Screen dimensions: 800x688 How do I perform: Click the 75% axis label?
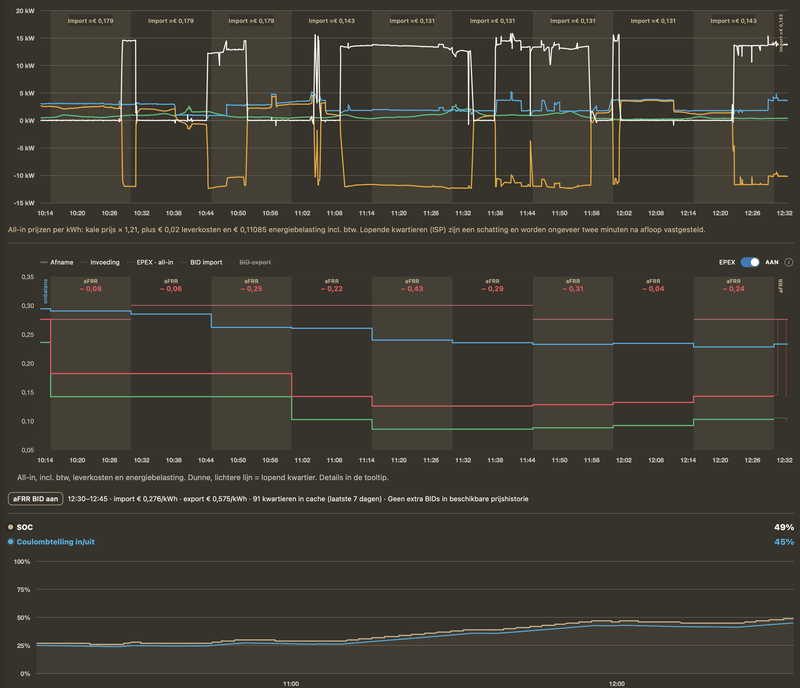pos(23,590)
